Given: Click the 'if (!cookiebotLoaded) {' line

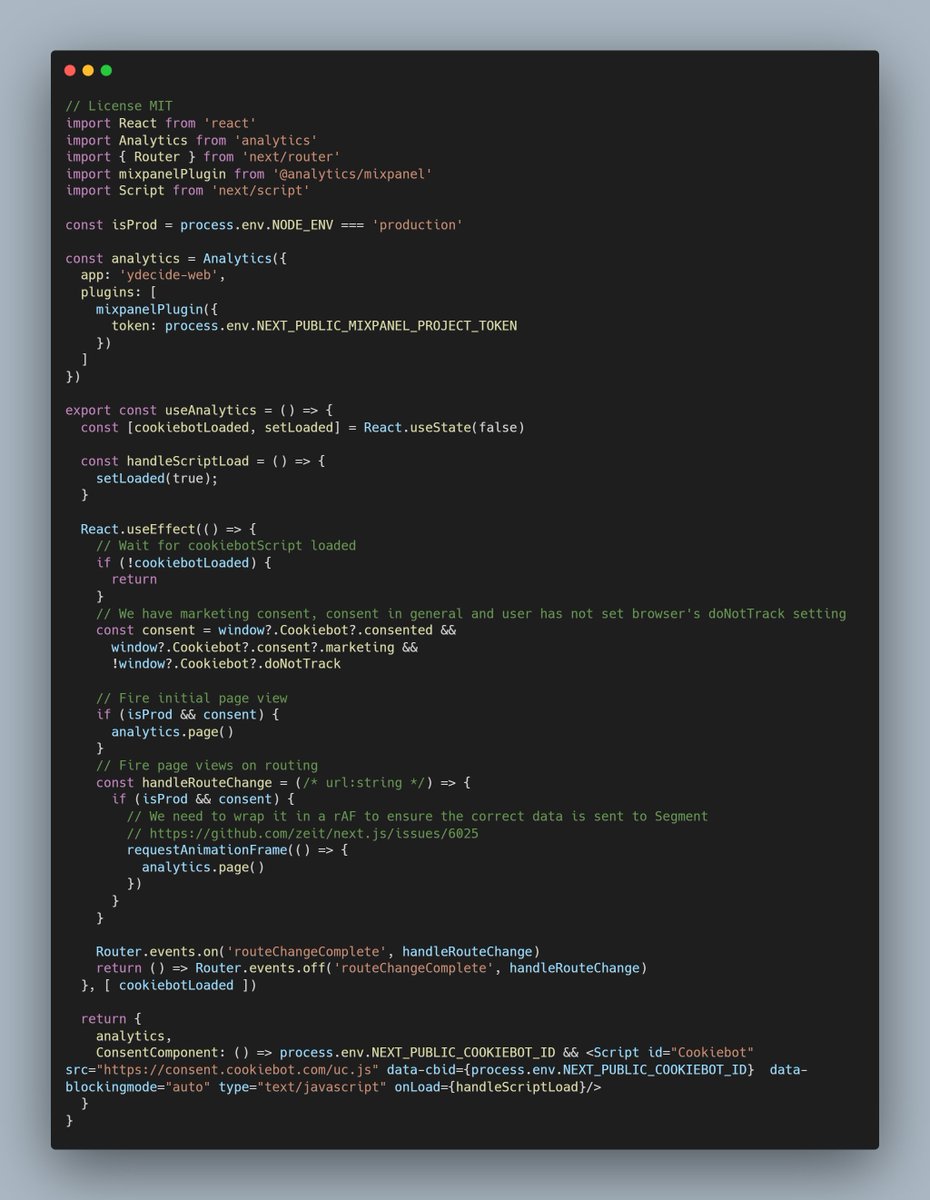Looking at the screenshot, I should pyautogui.click(x=184, y=562).
